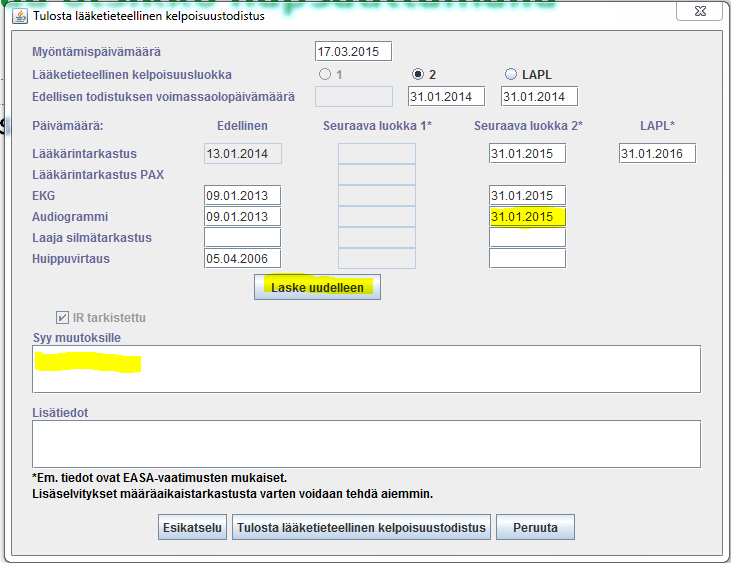731x563 pixels.
Task: Click the Lääkärintarkastus PAX label
Action: point(98,175)
